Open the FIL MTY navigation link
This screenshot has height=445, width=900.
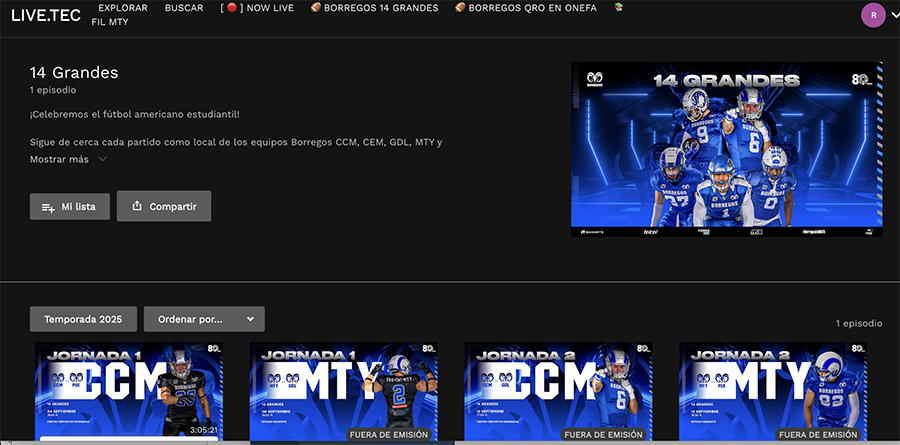click(110, 22)
